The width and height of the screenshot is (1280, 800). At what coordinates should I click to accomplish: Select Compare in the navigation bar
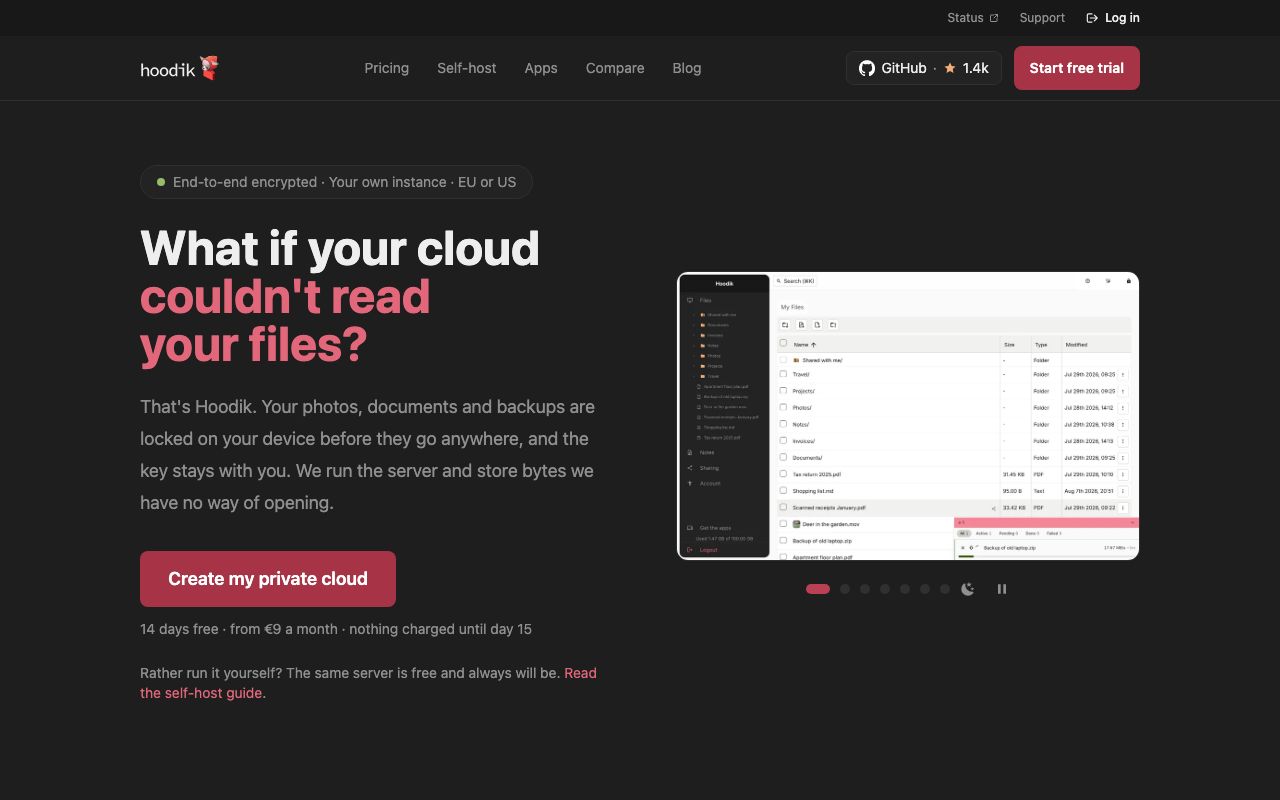tap(615, 68)
